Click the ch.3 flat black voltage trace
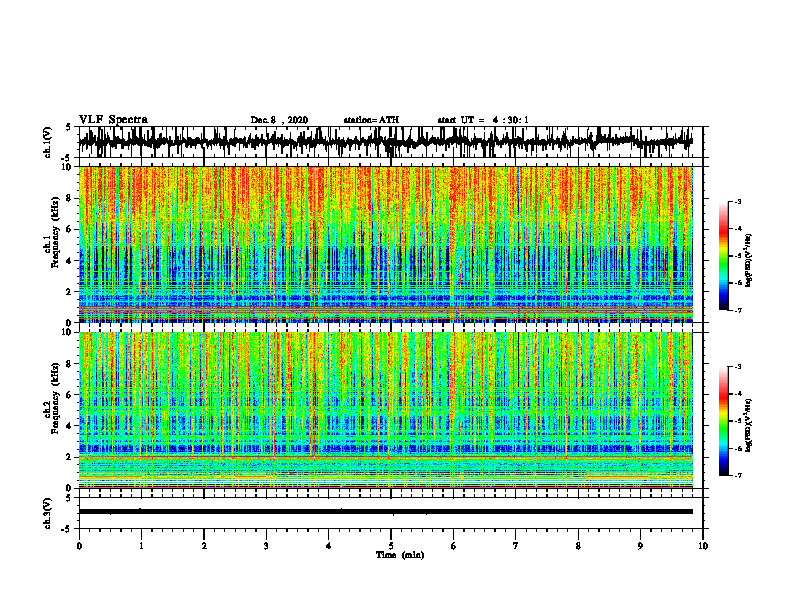The width and height of the screenshot is (792, 612). click(x=385, y=512)
